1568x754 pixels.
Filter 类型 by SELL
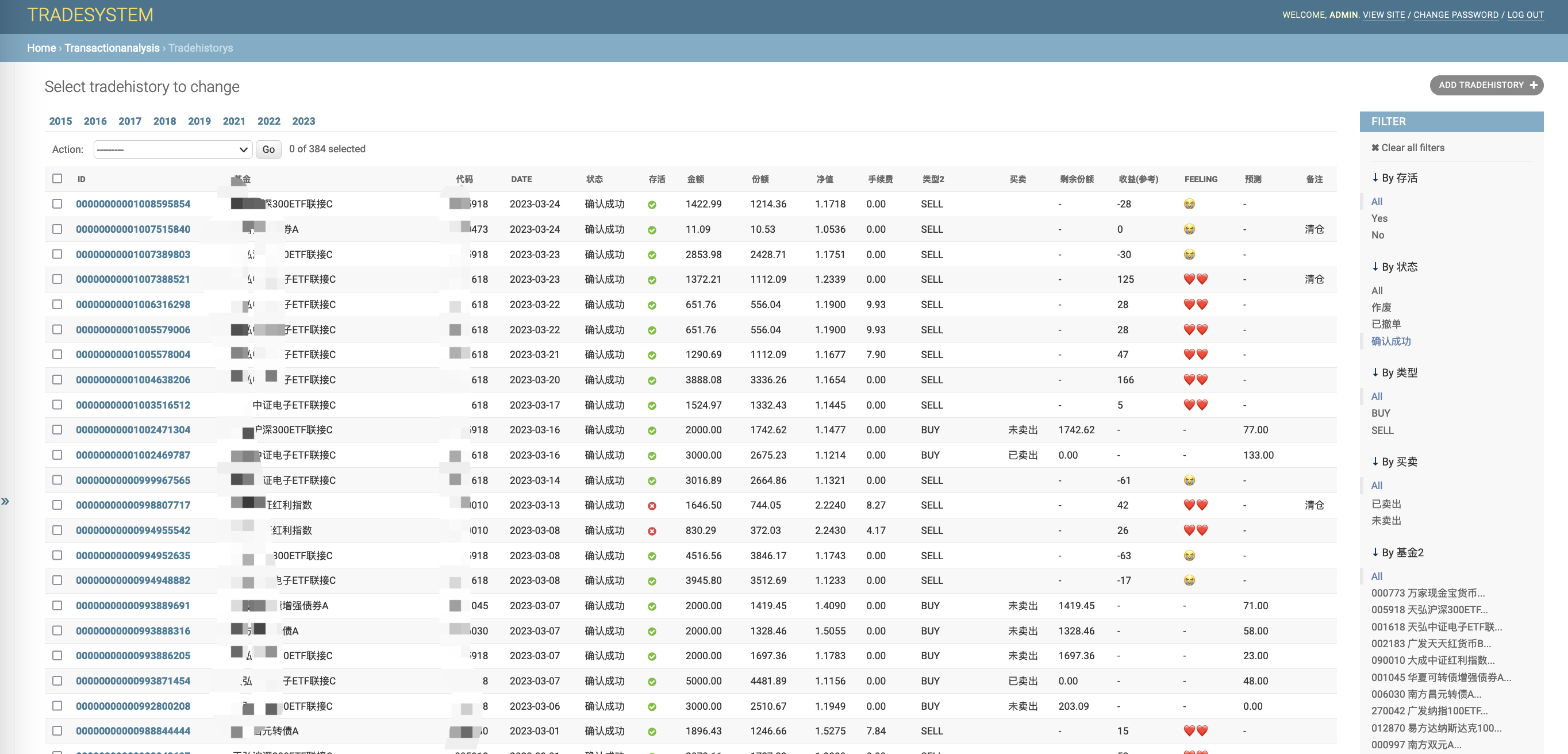coord(1382,430)
